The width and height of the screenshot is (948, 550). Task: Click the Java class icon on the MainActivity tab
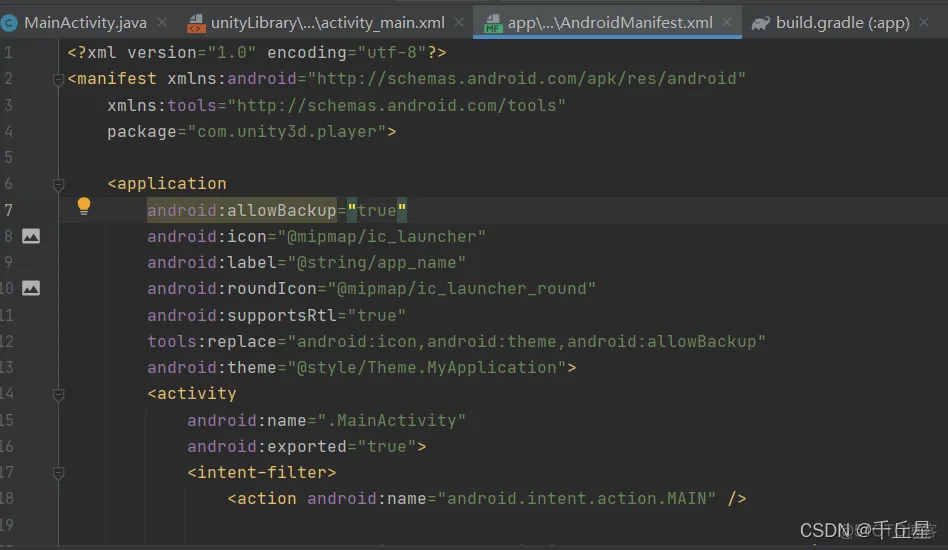tap(9, 23)
